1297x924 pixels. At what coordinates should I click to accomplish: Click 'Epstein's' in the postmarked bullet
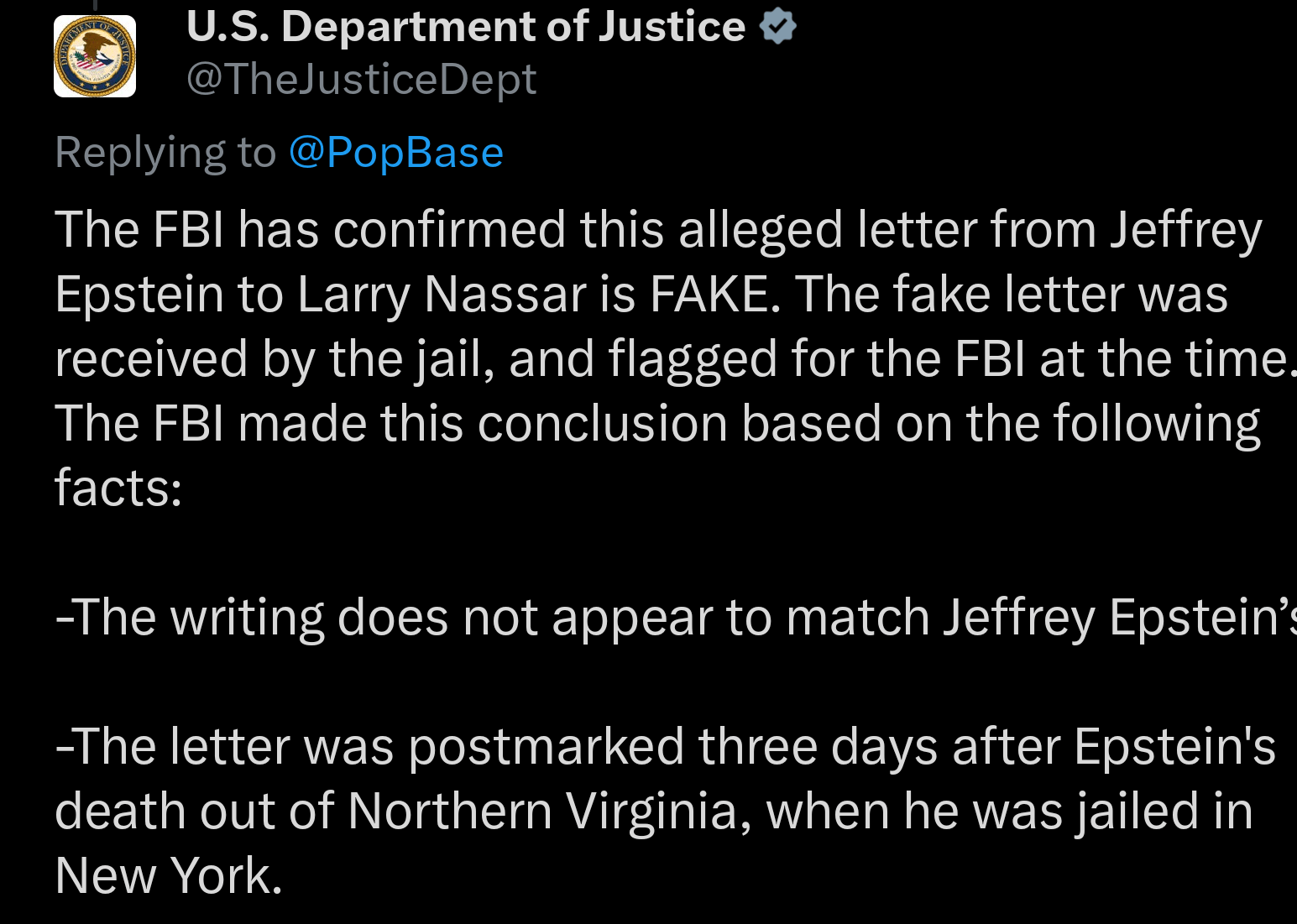click(x=1174, y=747)
